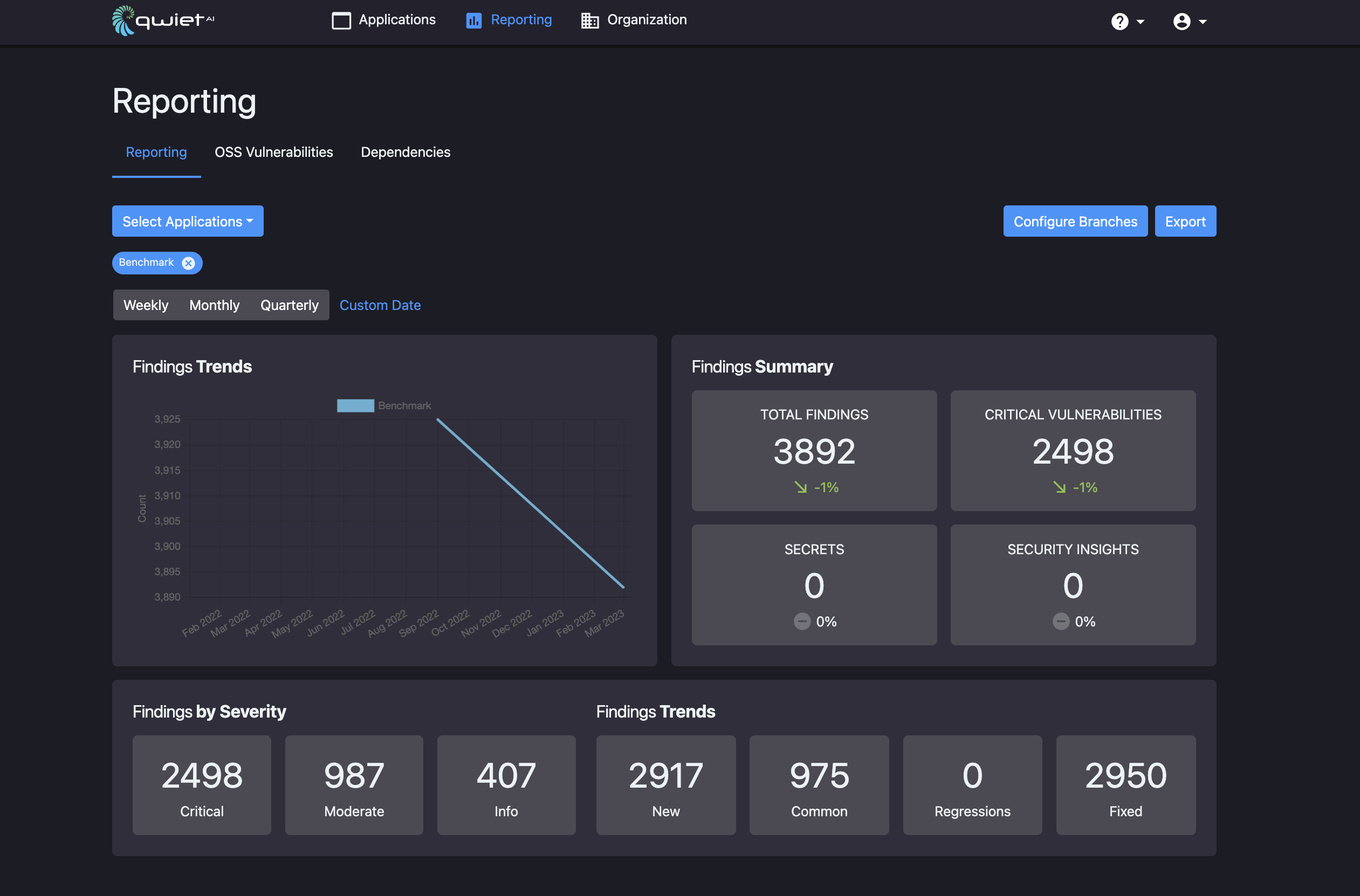Toggle the Benchmark chart legend swatch
Image resolution: width=1360 pixels, height=896 pixels.
click(355, 406)
